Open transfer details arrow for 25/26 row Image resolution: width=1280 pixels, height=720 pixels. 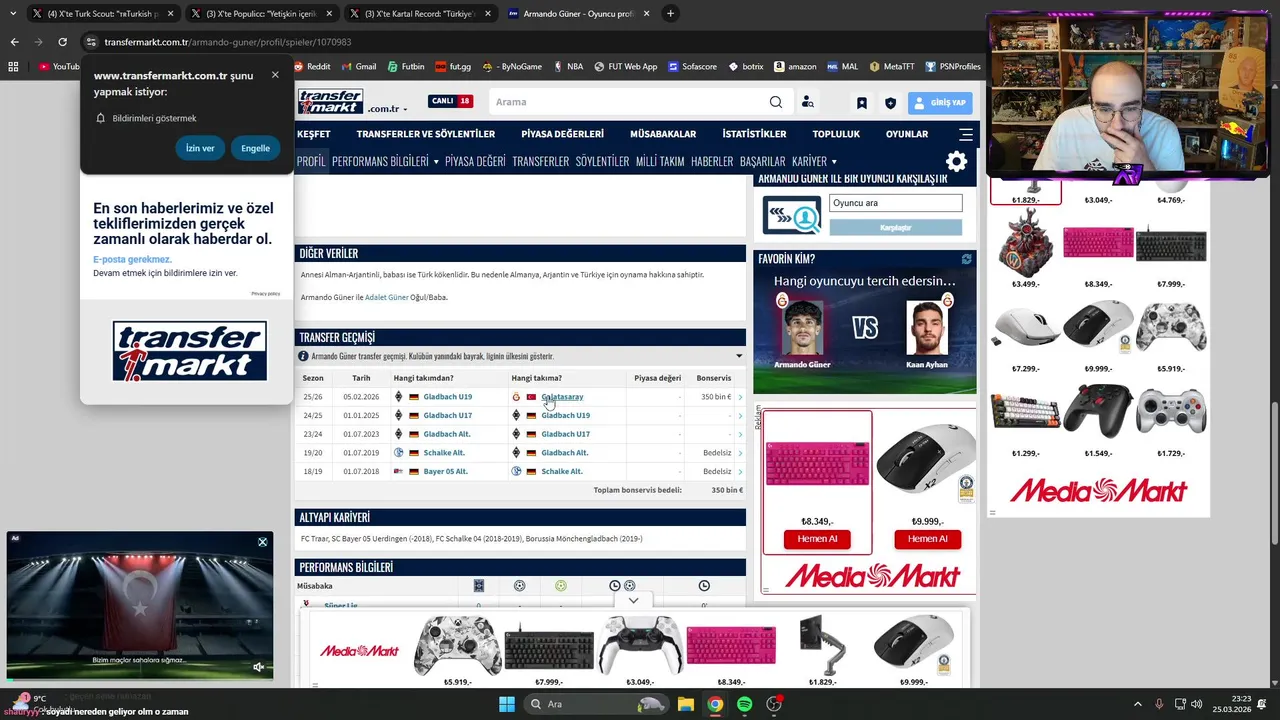(740, 397)
